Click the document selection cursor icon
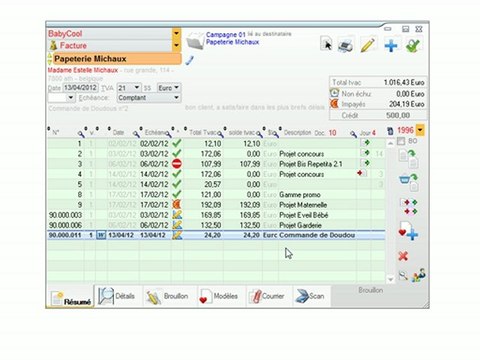The image size is (480, 360). pos(326,44)
